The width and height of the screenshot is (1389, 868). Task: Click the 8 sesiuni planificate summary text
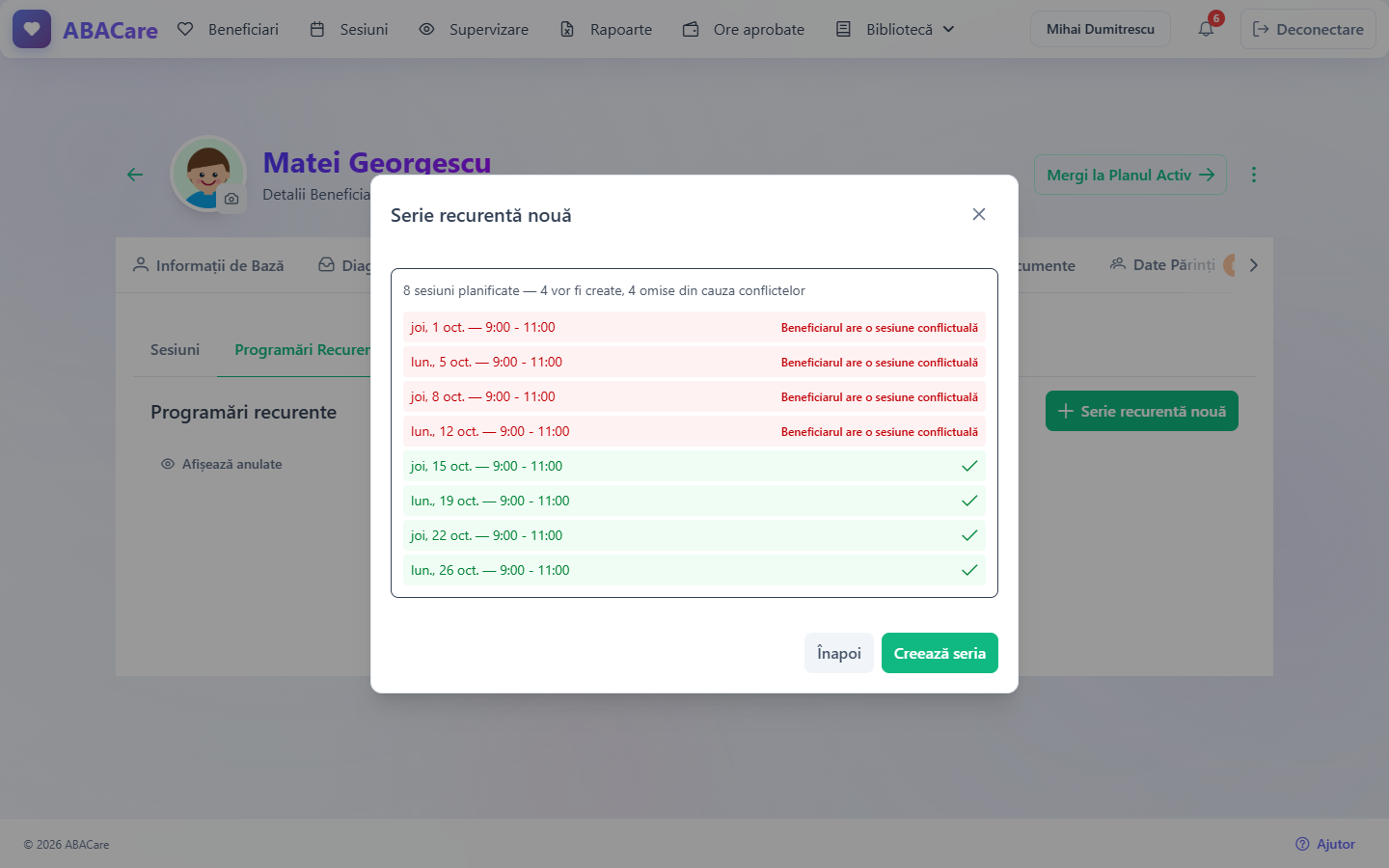604,290
